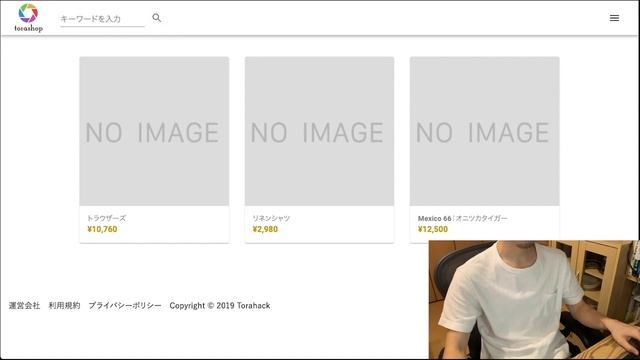Viewport: 640px width, 360px height.
Task: Click the ¥10,760 price
Action: tap(102, 229)
